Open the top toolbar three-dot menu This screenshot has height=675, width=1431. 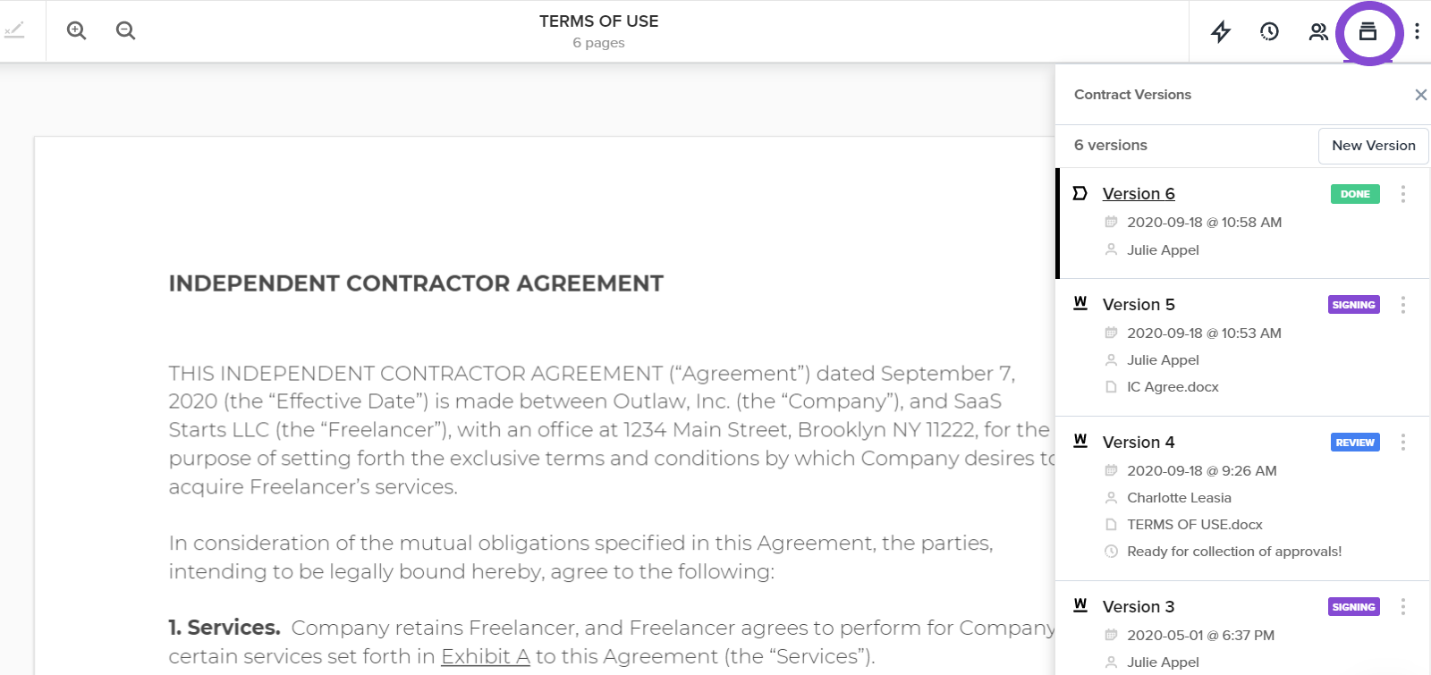tap(1416, 31)
